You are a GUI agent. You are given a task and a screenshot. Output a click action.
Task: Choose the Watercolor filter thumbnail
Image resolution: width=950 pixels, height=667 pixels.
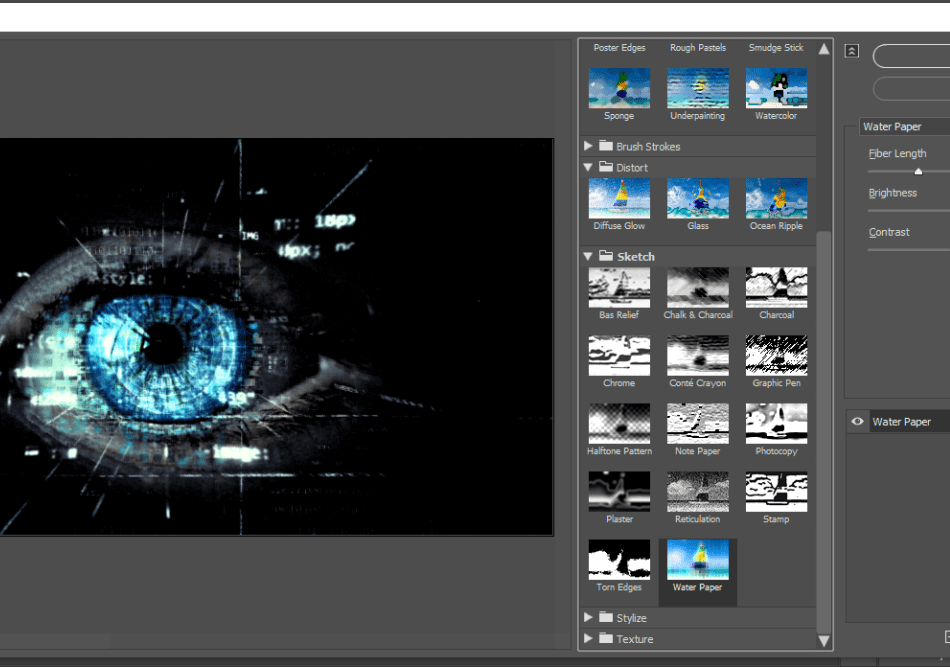tap(776, 88)
